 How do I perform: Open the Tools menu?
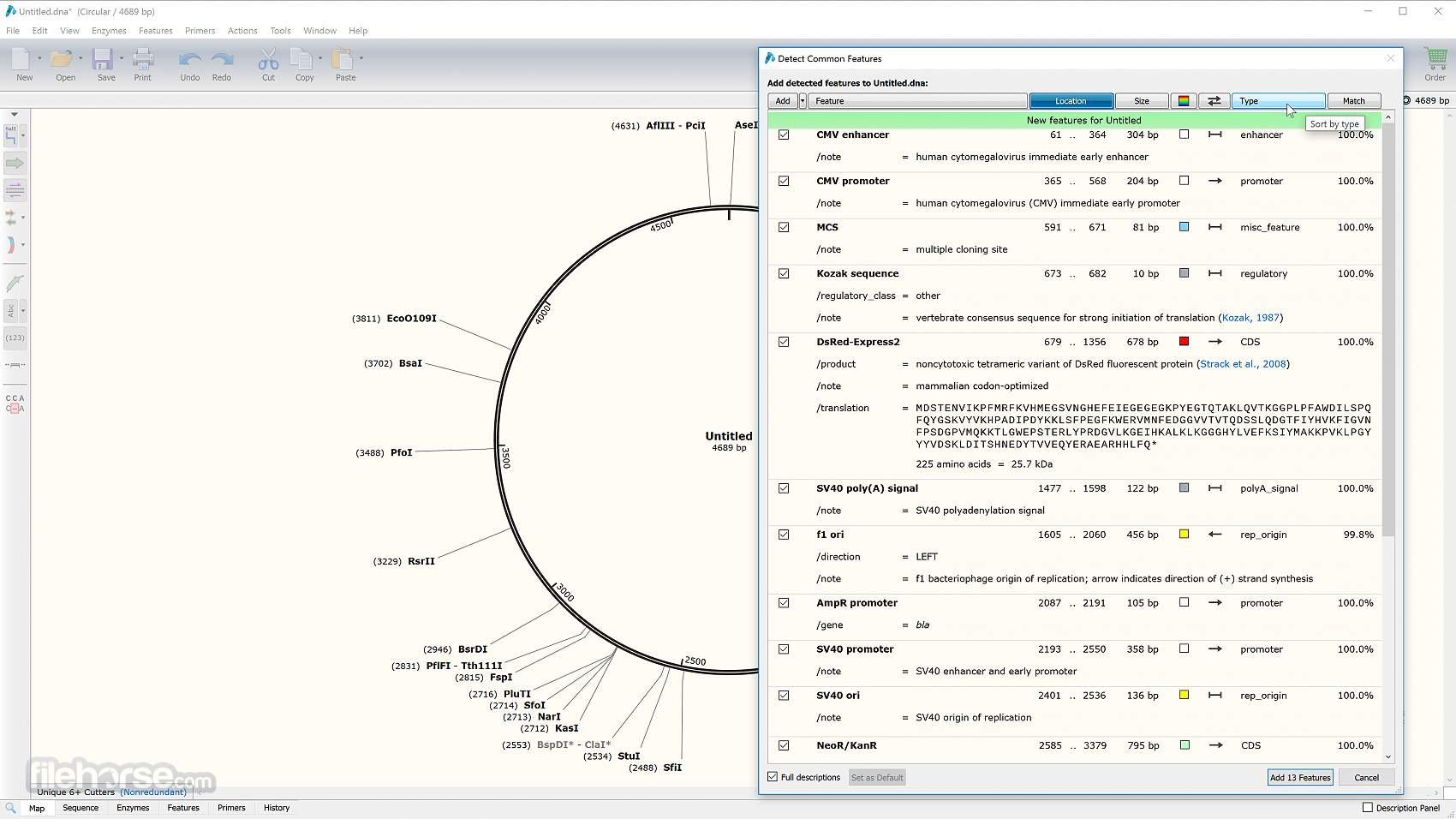pyautogui.click(x=281, y=31)
